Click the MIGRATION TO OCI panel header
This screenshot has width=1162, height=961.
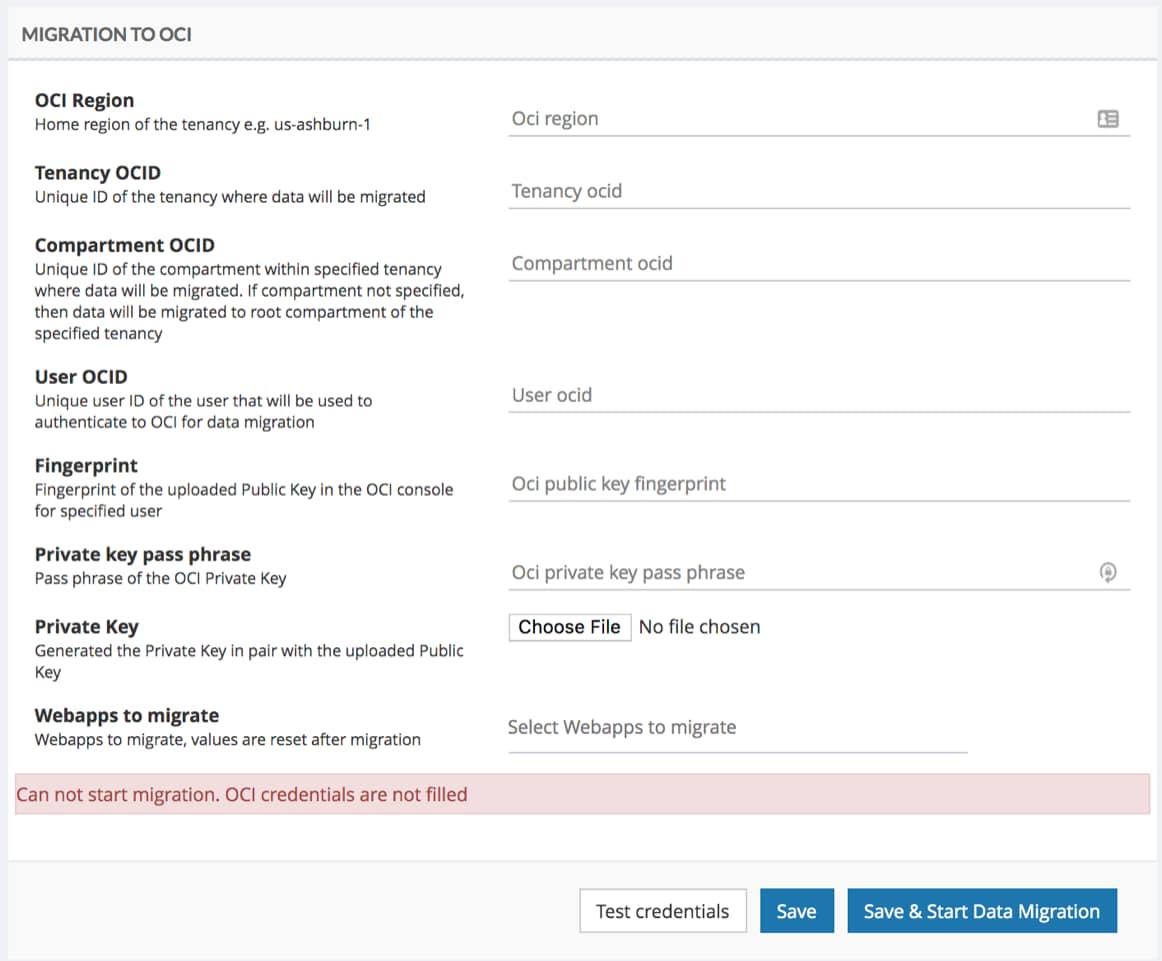[x=107, y=34]
